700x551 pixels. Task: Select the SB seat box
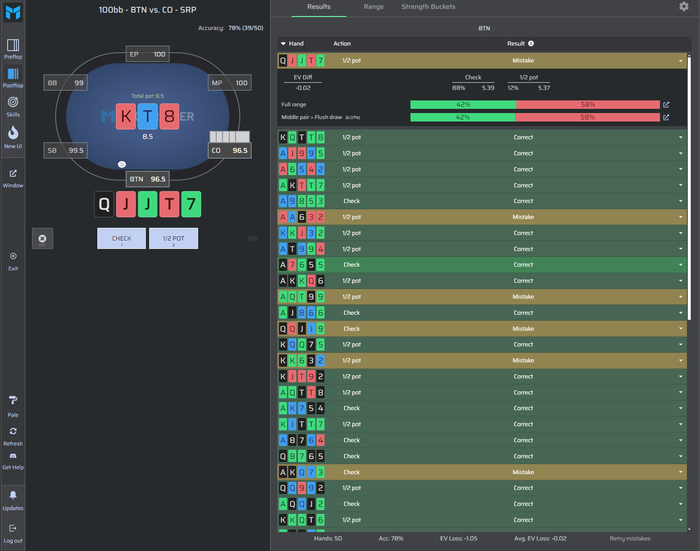click(66, 150)
